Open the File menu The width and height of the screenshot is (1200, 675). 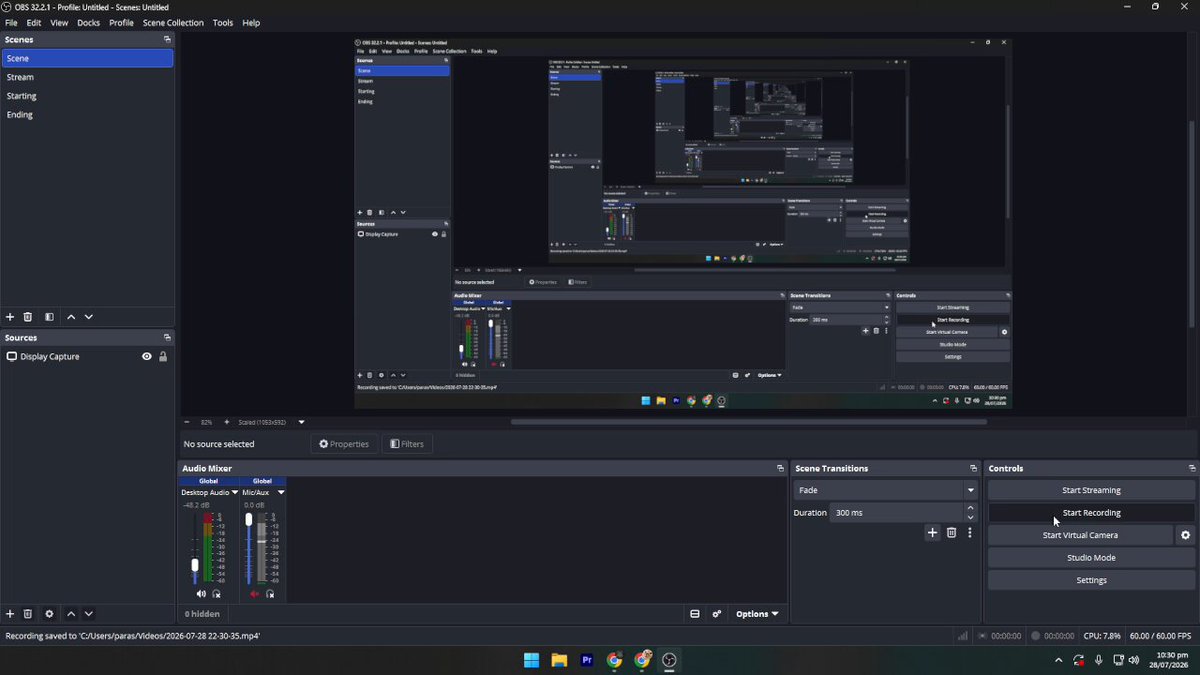(x=11, y=22)
